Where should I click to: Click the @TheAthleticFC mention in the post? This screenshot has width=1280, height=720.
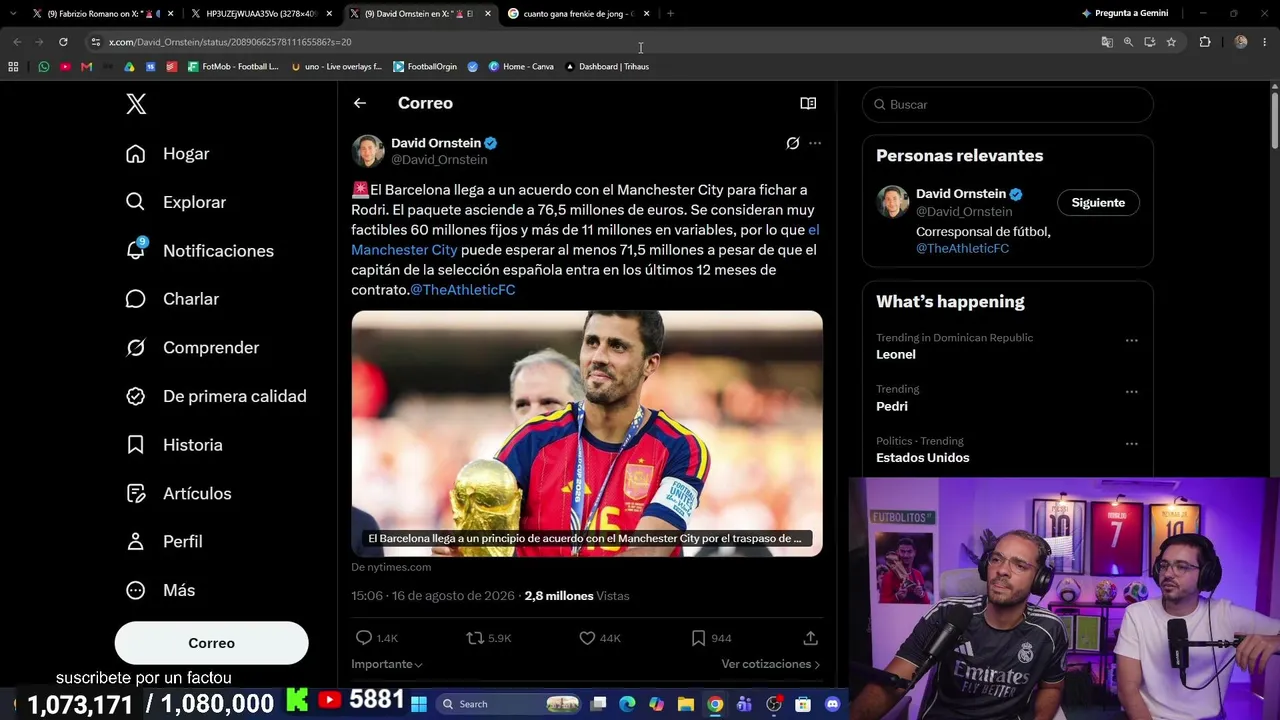(x=463, y=290)
